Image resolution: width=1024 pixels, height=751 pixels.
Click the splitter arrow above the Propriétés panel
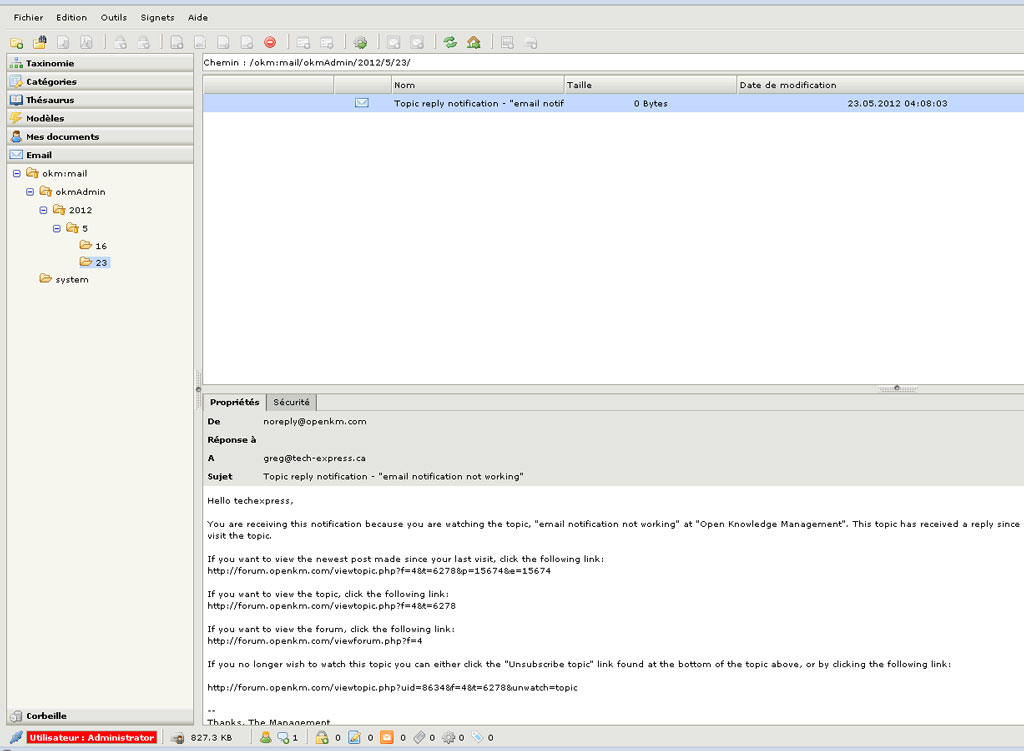coord(897,387)
